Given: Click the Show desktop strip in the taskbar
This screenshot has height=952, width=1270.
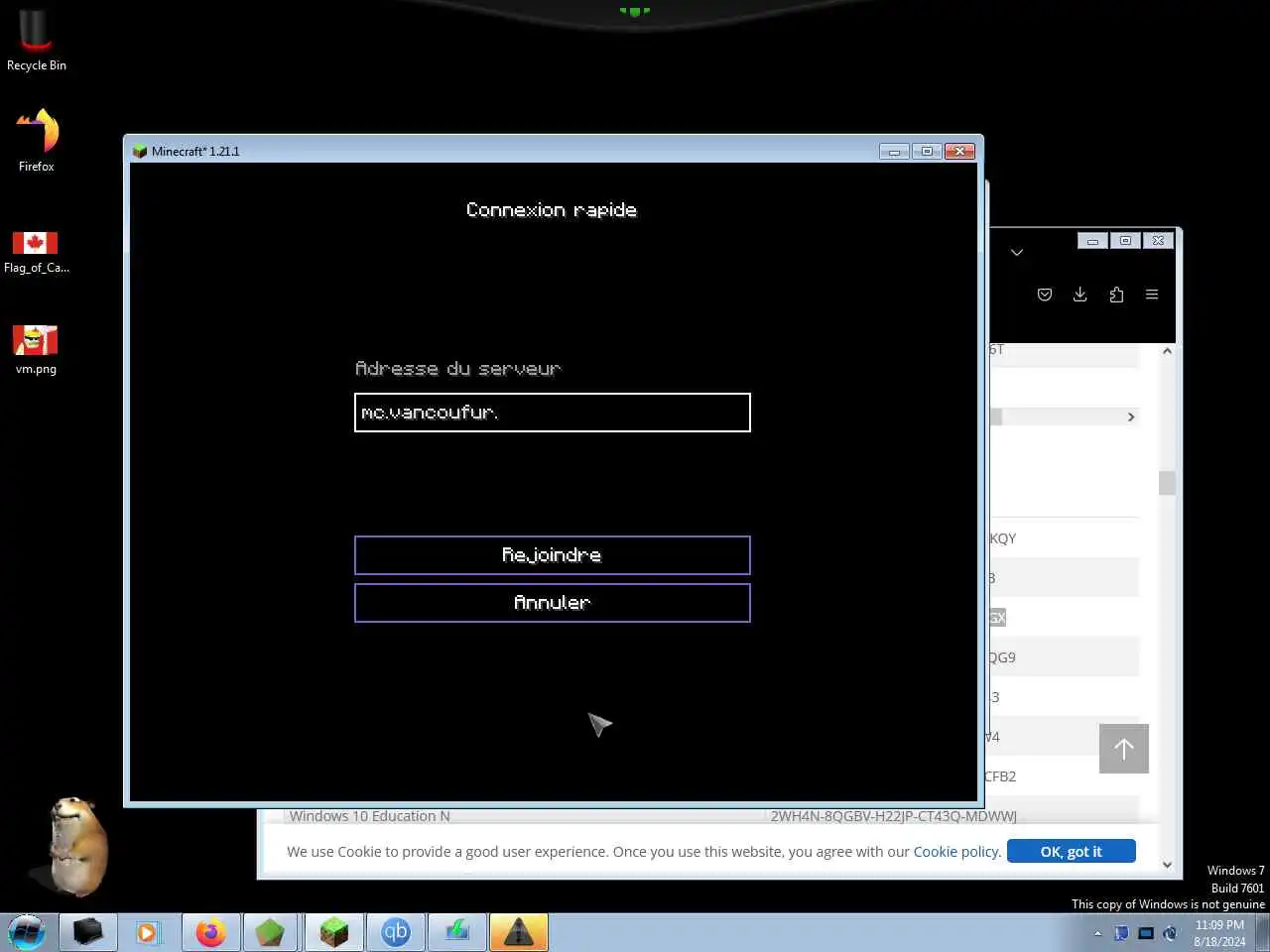Looking at the screenshot, I should point(1263,932).
